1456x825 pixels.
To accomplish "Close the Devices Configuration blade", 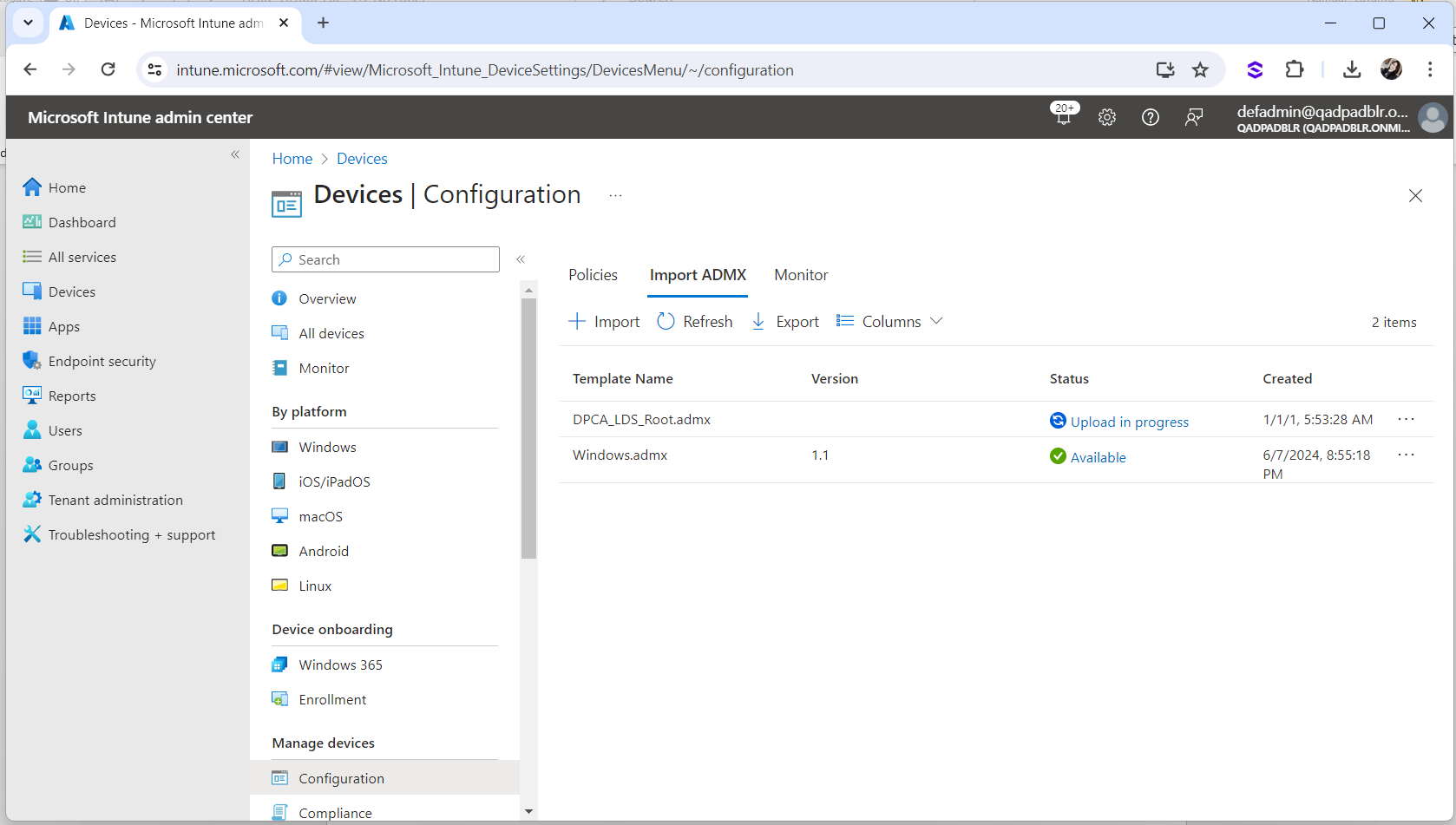I will pyautogui.click(x=1415, y=196).
